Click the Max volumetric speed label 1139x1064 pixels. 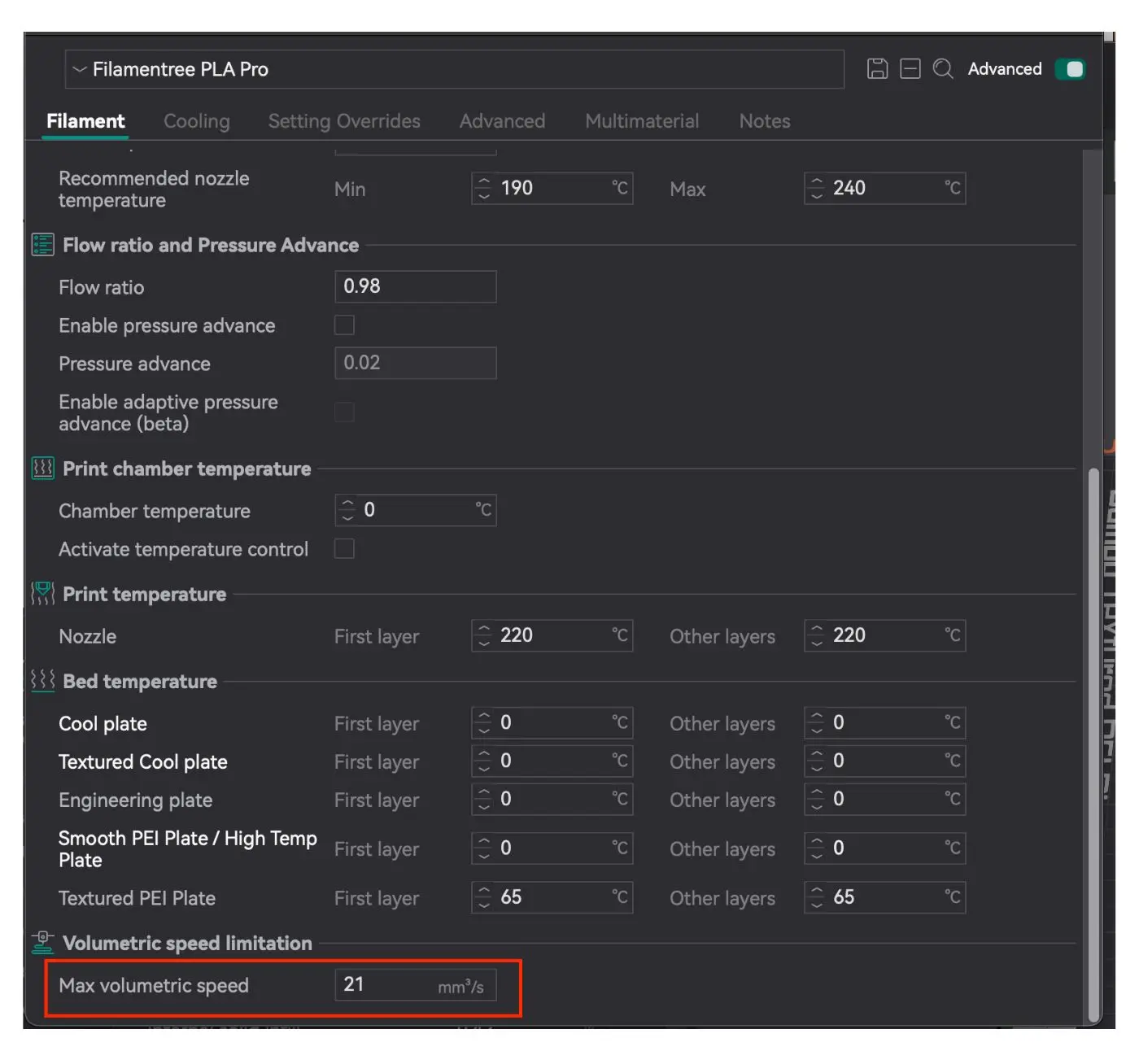coord(154,986)
